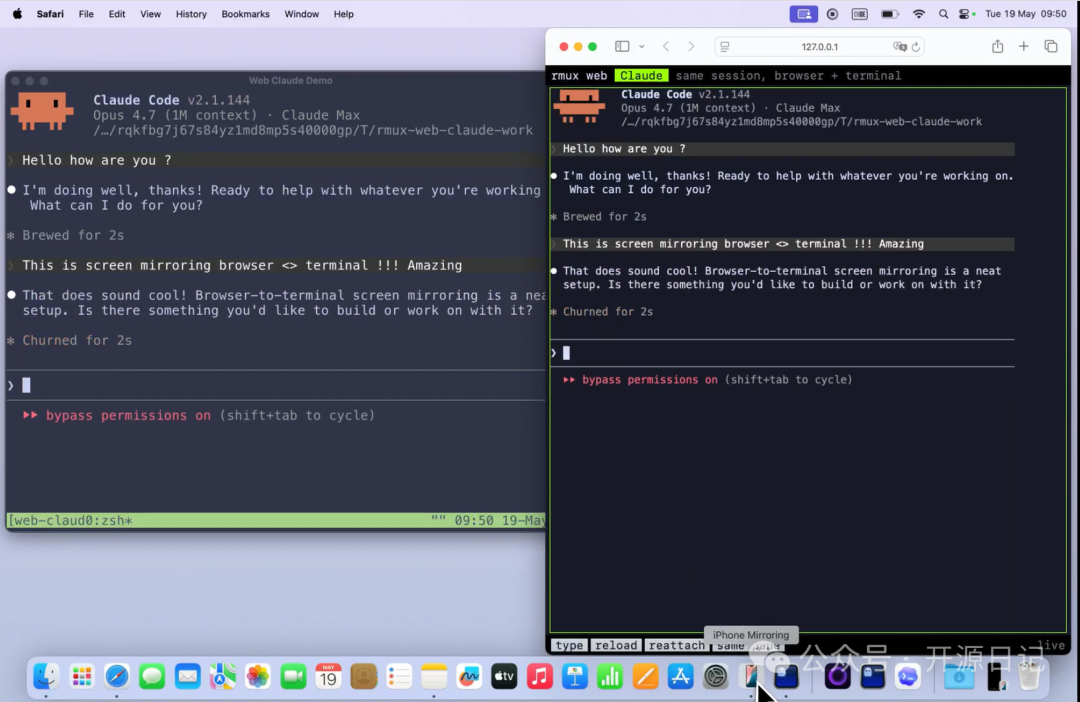Open Pages from the Dock
Viewport: 1080px width, 702px height.
(645, 677)
